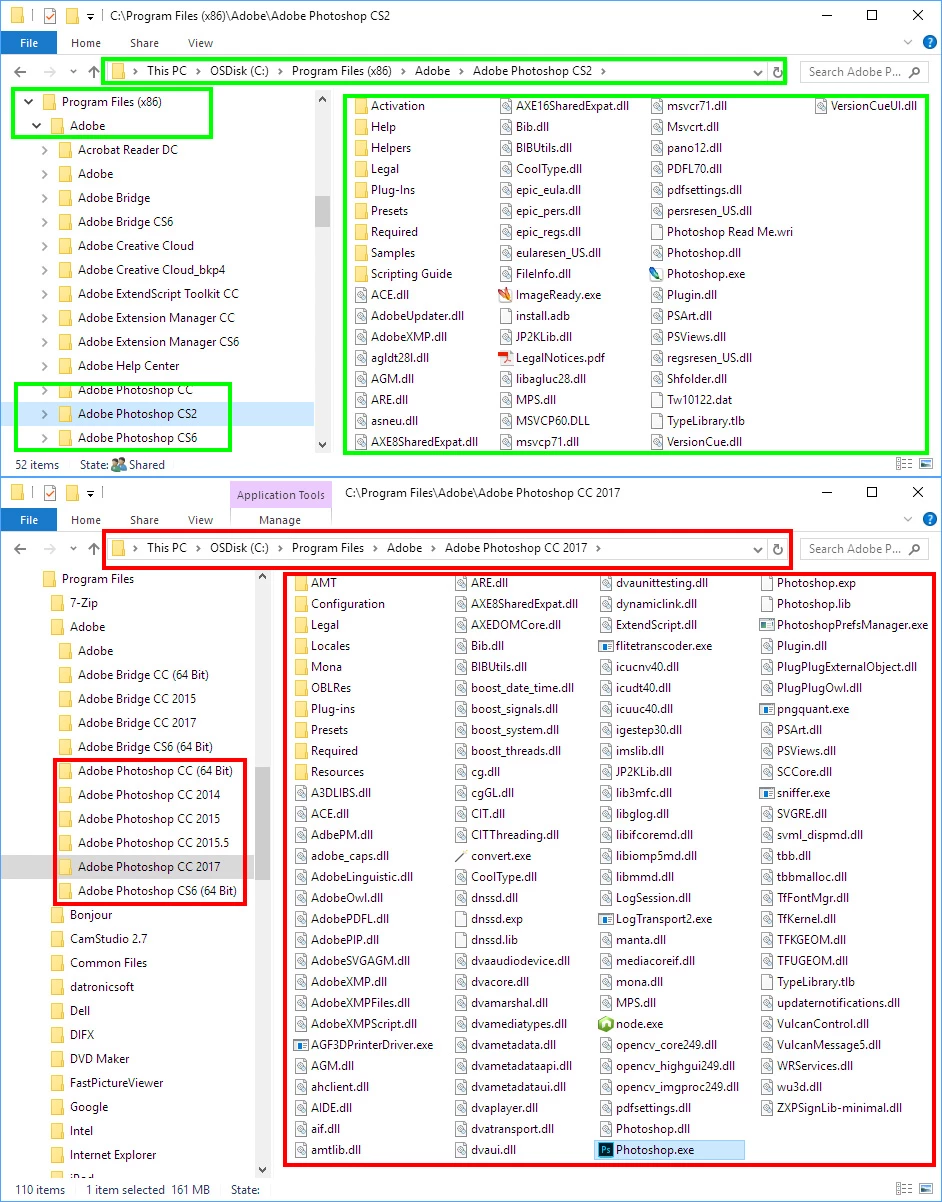This screenshot has height=1202, width=942.
Task: Open View tab in CC 2017 window
Action: tap(200, 520)
